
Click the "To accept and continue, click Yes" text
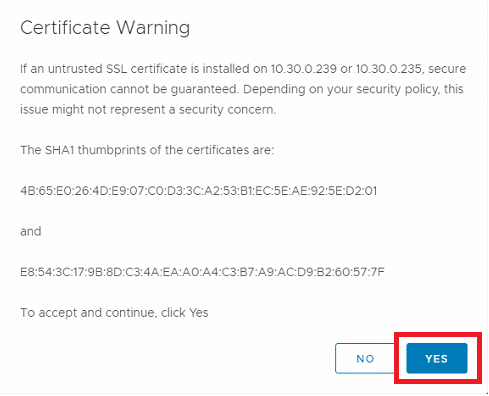[x=114, y=313]
